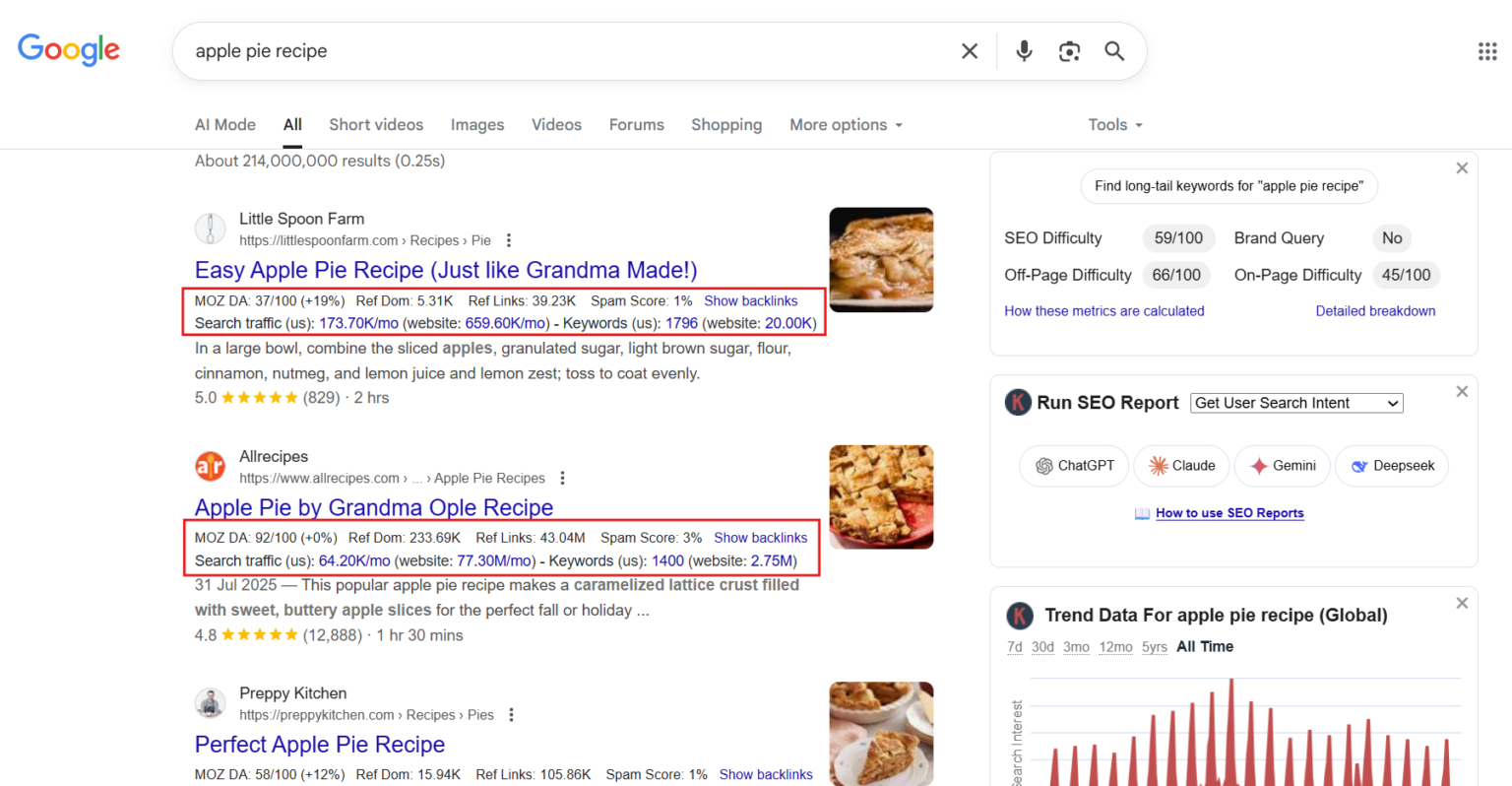The image size is (1512, 786).
Task: Open three-dot menu for Little Spoon Farm result
Action: point(509,240)
